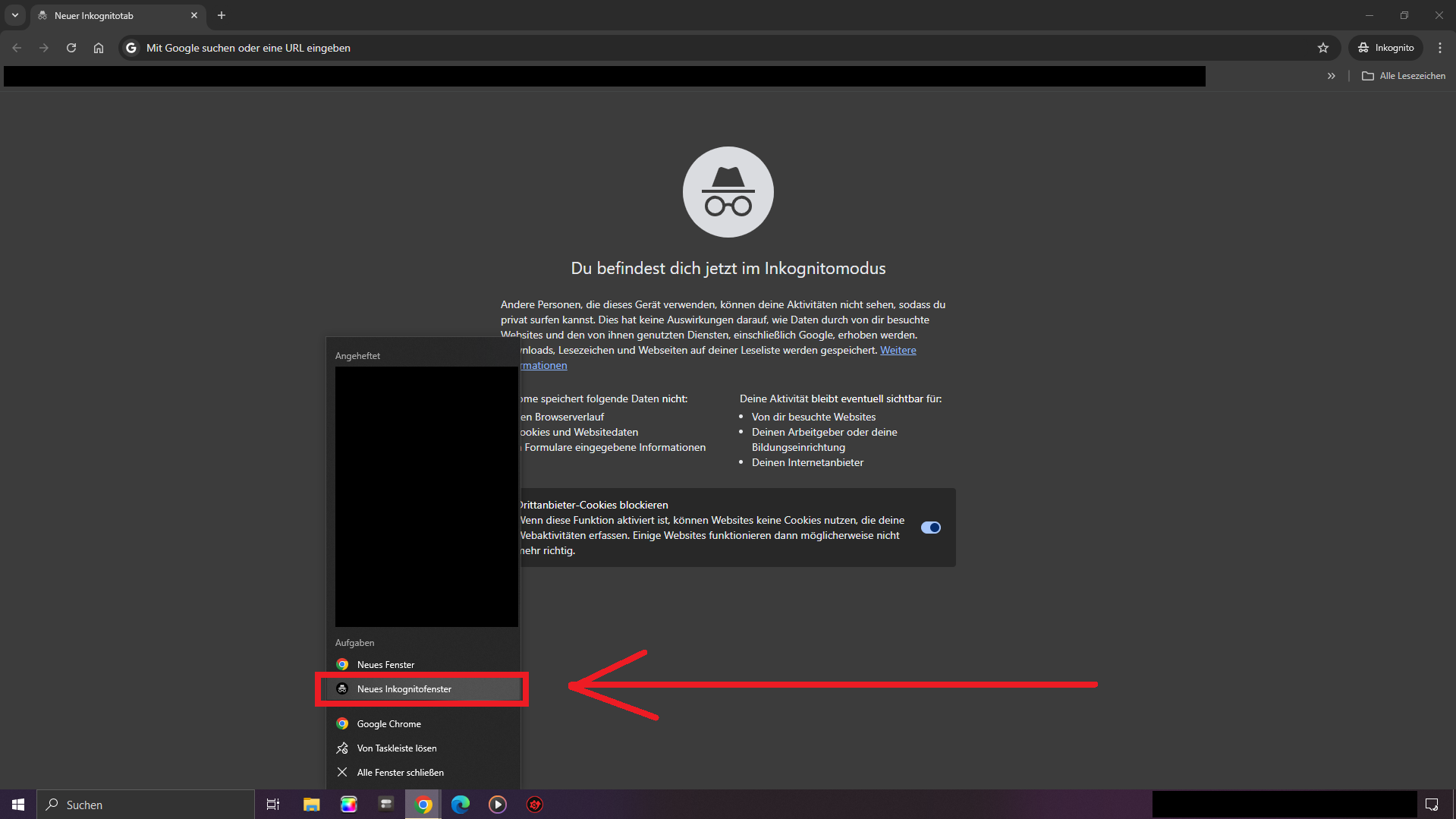The image size is (1456, 819).
Task: Focus the Google search address bar
Action: [683, 48]
